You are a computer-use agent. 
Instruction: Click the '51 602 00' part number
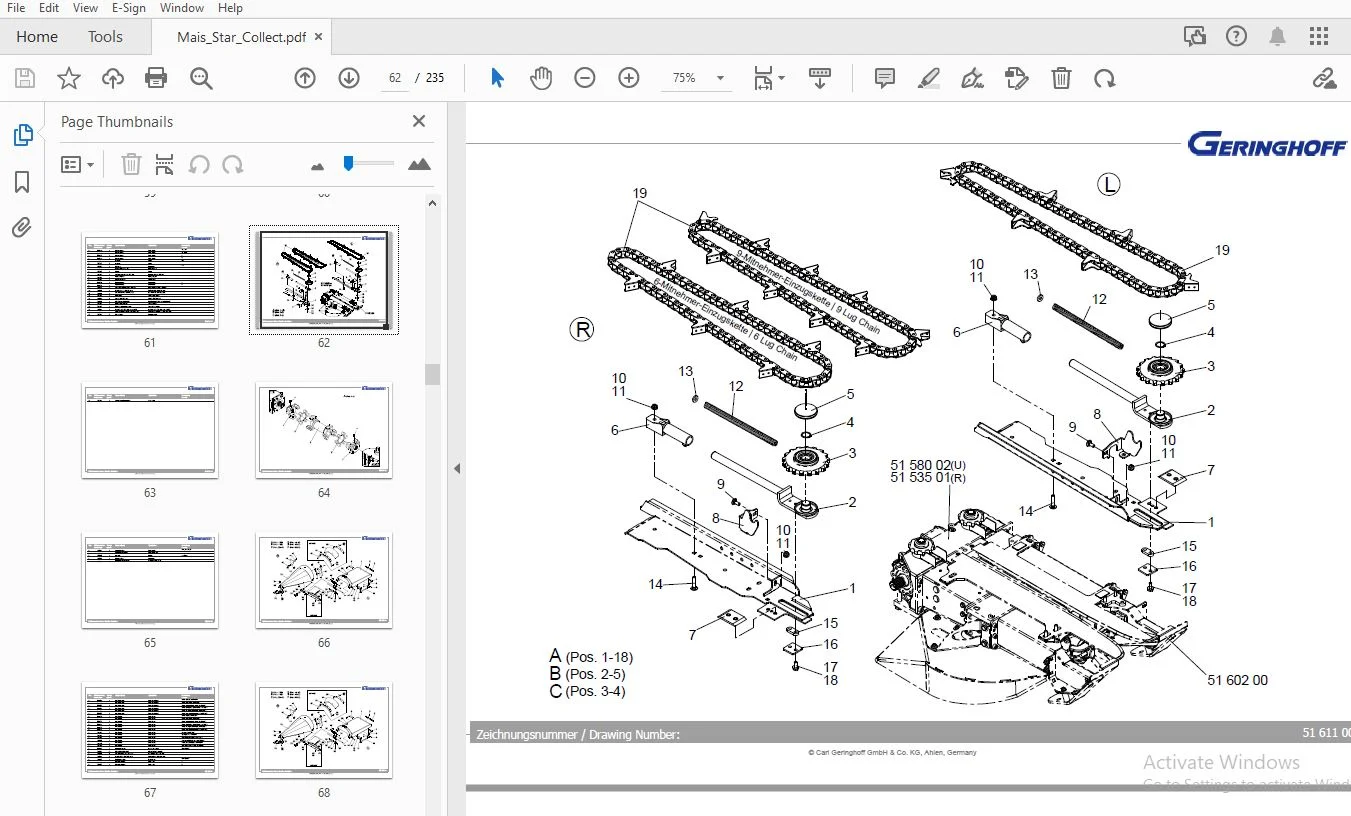pyautogui.click(x=1237, y=680)
